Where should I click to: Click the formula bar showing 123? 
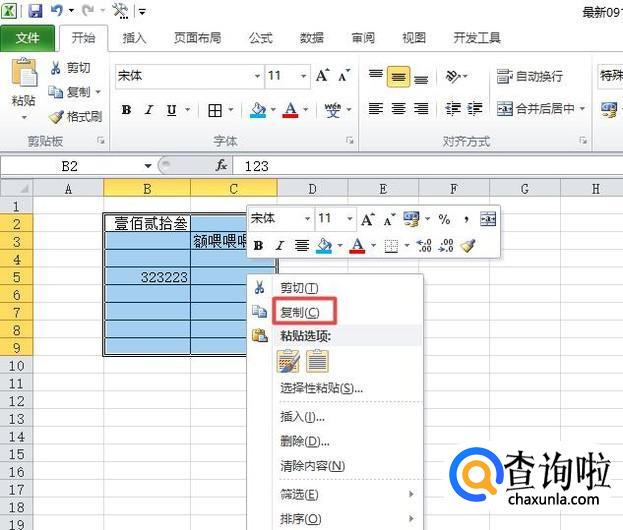[428, 166]
